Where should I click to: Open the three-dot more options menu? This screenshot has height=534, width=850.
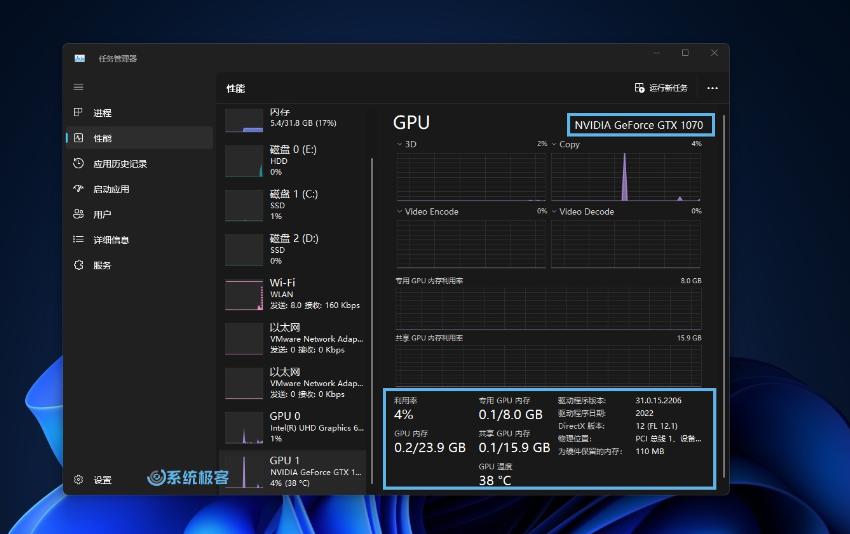[712, 88]
